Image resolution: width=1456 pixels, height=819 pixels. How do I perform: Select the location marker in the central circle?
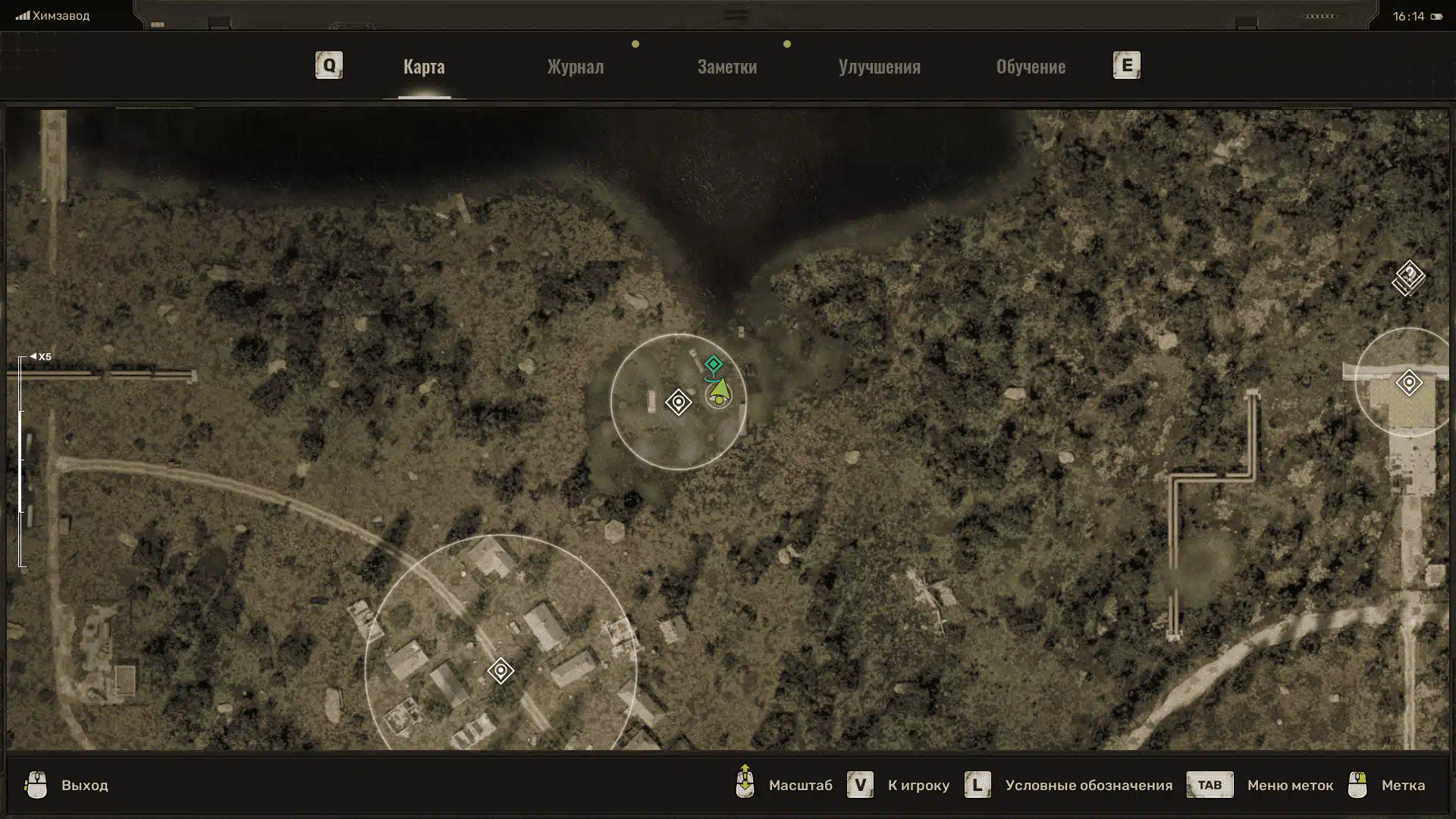click(x=678, y=402)
